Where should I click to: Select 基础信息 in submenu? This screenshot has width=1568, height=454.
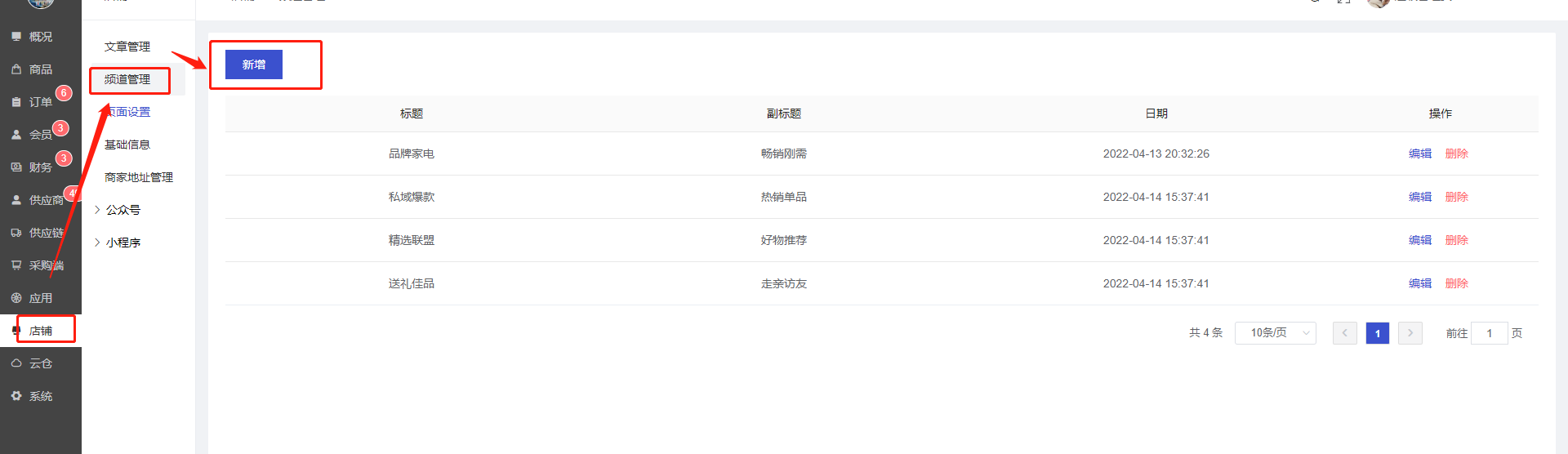(x=127, y=145)
